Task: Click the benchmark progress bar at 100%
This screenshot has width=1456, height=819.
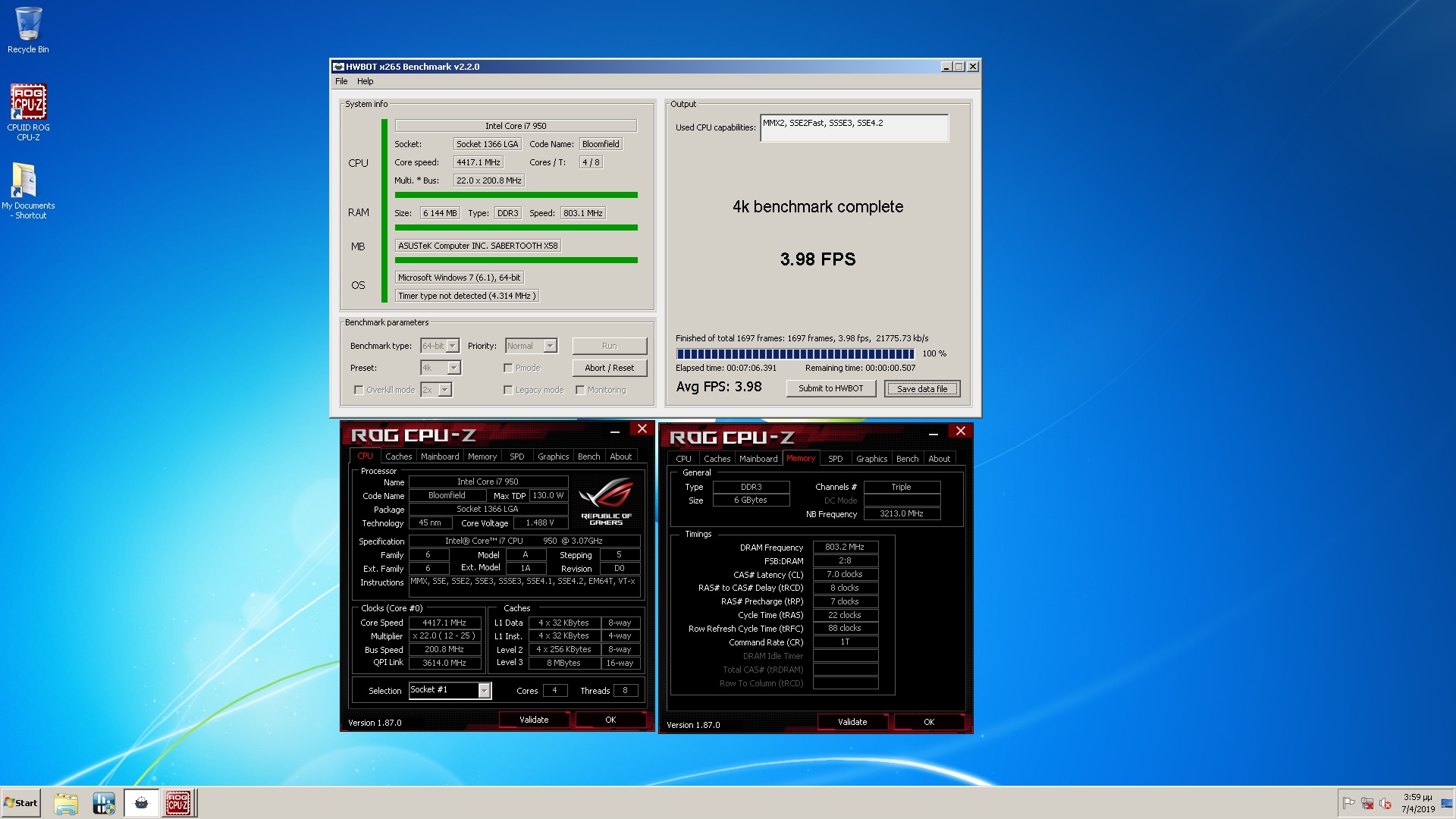Action: pos(795,353)
